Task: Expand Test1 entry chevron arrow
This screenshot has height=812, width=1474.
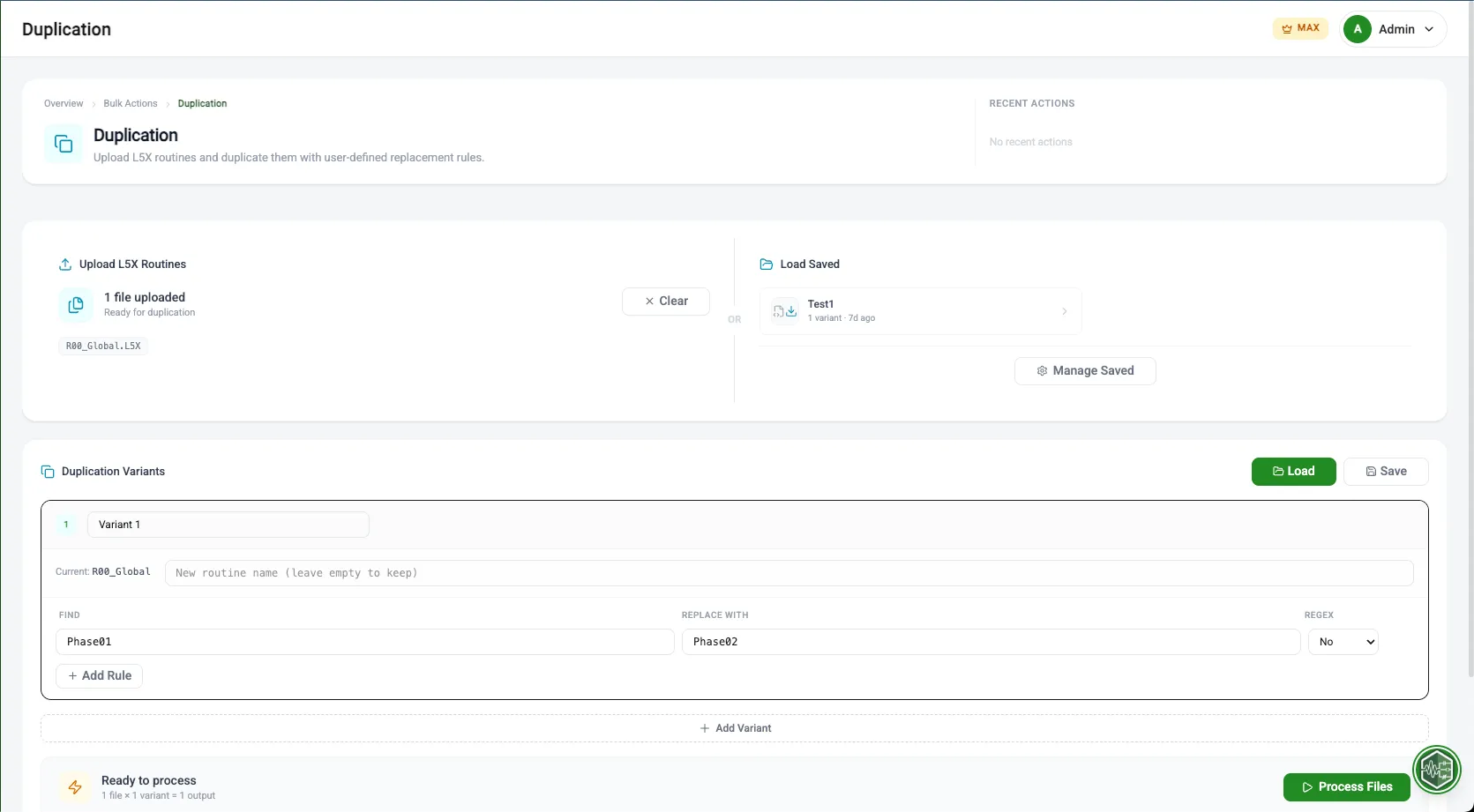Action: click(1065, 311)
